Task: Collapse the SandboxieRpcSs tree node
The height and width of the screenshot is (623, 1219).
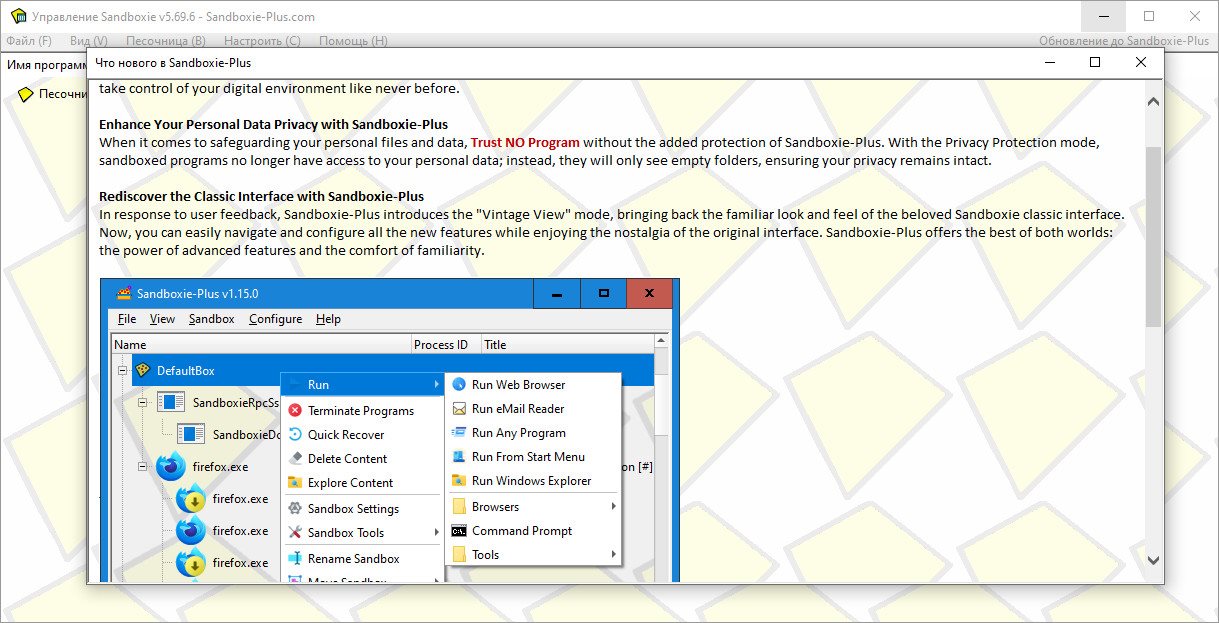Action: click(x=143, y=402)
